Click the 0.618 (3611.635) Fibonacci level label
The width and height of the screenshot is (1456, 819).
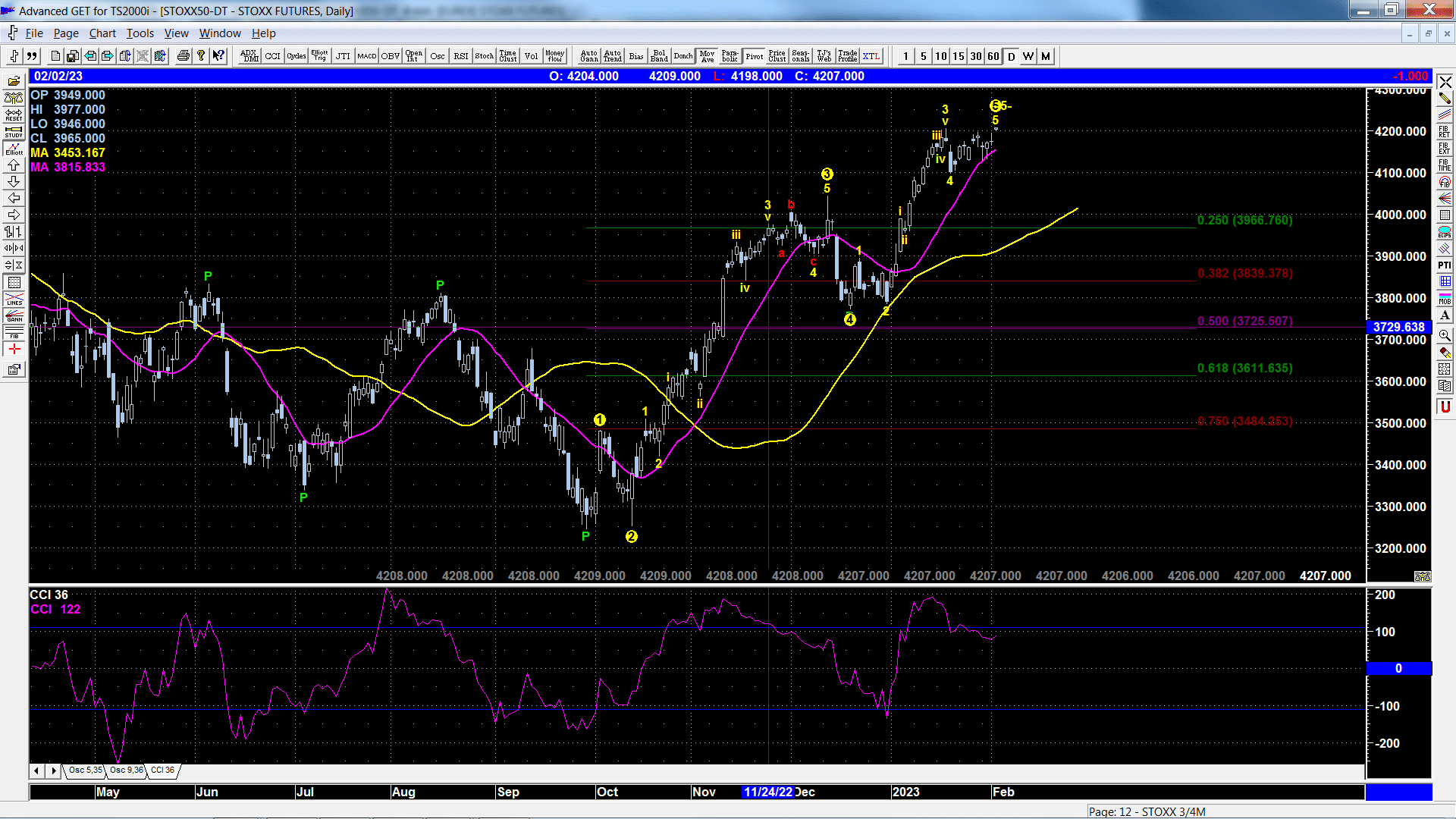point(1244,368)
